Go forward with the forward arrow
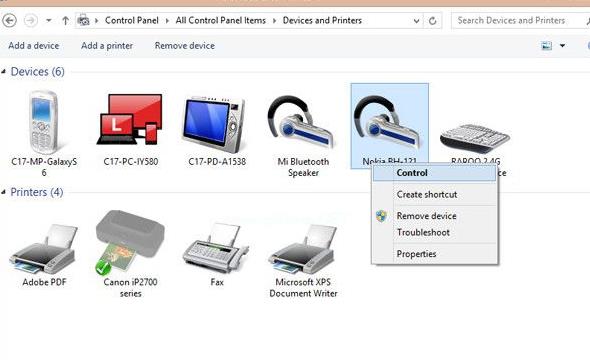 pyautogui.click(x=31, y=20)
